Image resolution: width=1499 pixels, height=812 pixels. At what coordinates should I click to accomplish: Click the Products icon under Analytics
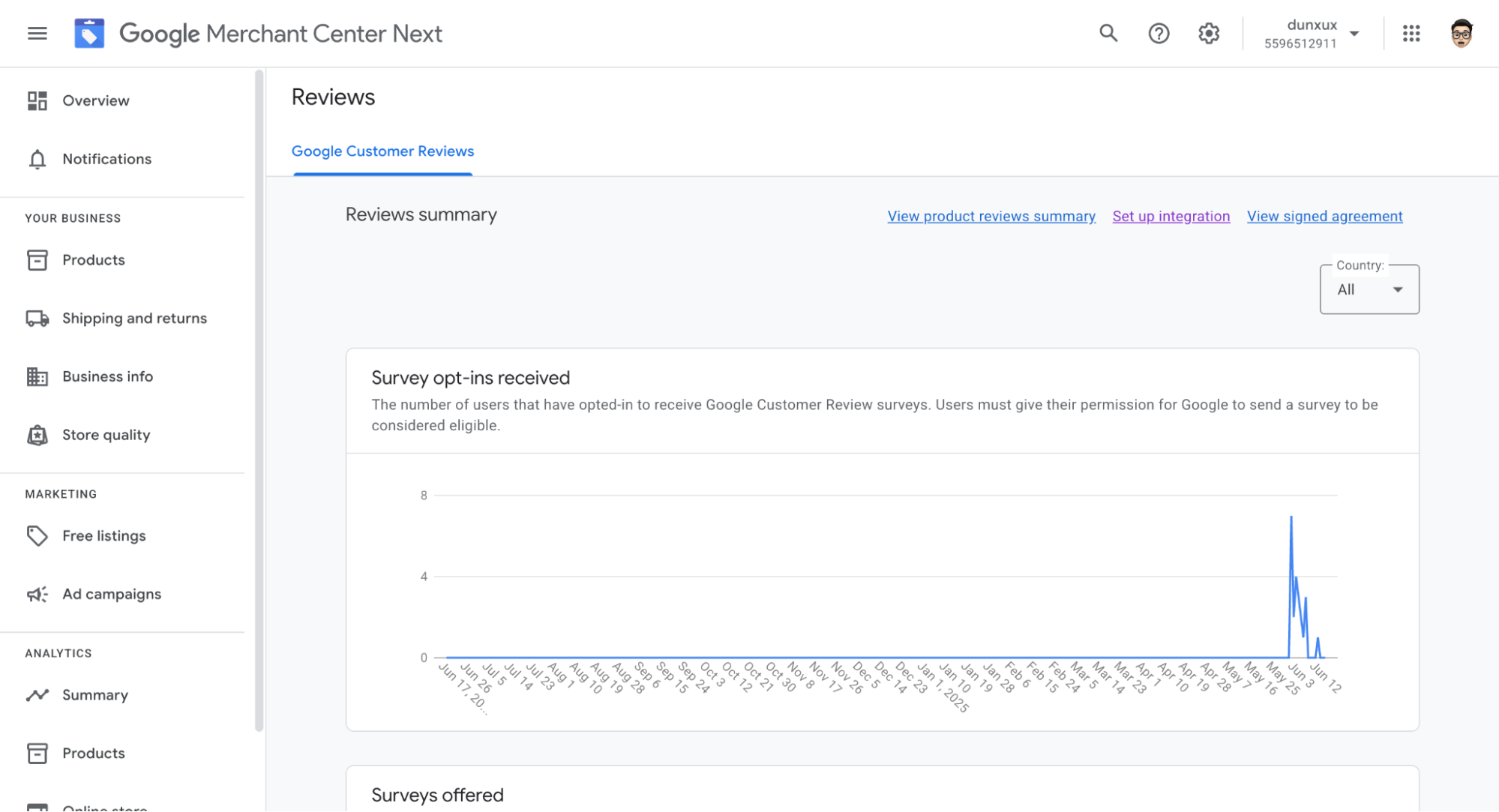37,753
